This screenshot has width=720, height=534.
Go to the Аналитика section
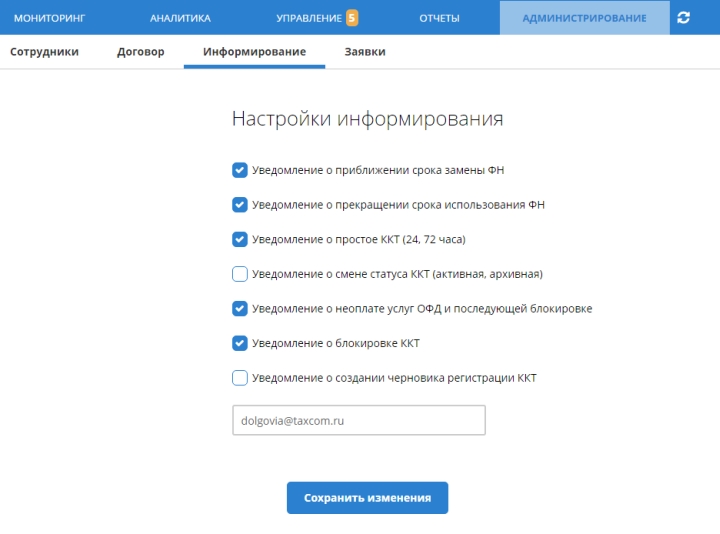coord(180,18)
